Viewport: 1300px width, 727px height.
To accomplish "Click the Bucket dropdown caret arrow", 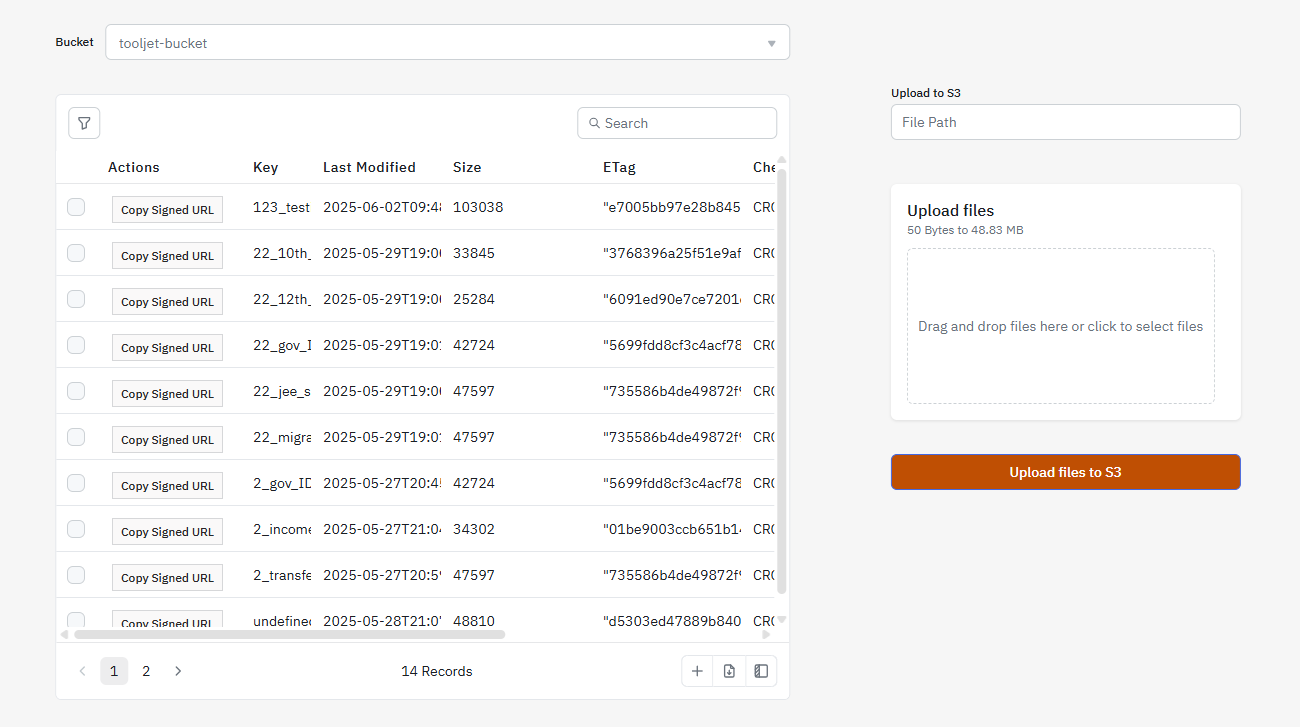I will click(x=771, y=43).
